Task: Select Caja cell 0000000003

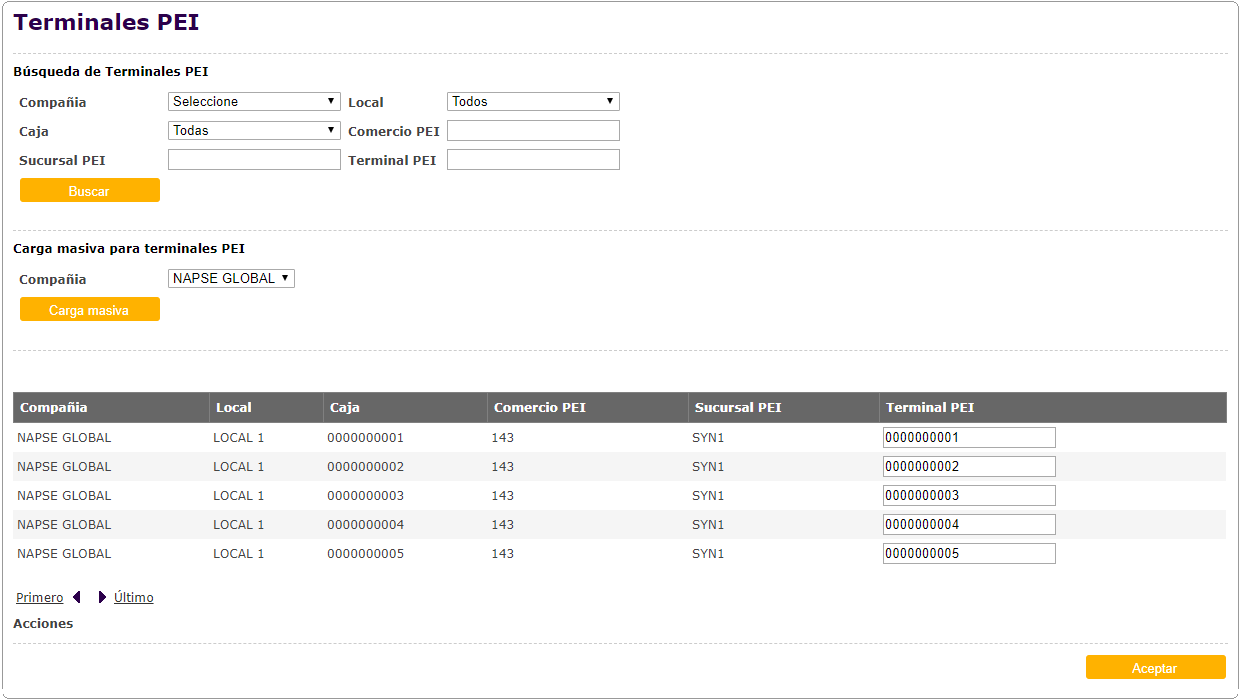Action: coord(365,496)
